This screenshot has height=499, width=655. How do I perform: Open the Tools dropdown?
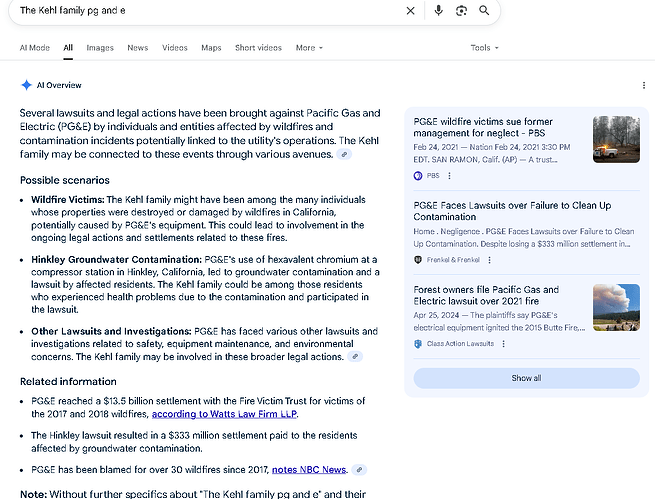click(485, 48)
